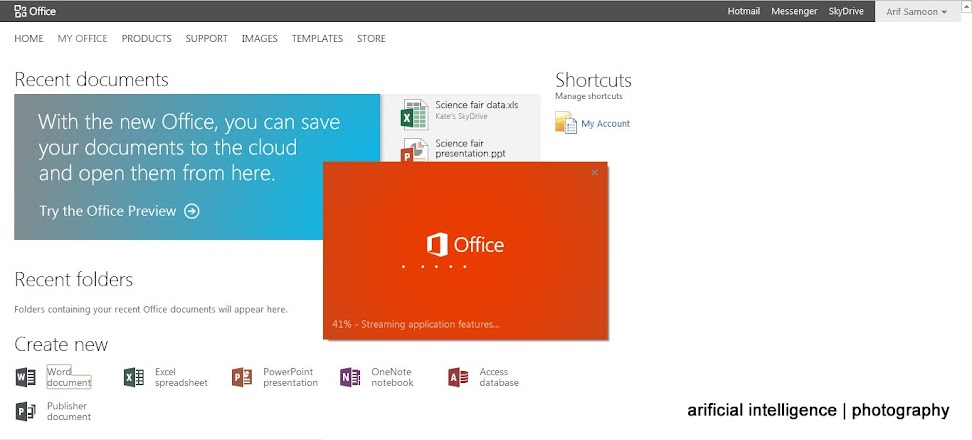The height and width of the screenshot is (440, 972).
Task: Create a new OneNote notebook via its label
Action: (x=392, y=377)
